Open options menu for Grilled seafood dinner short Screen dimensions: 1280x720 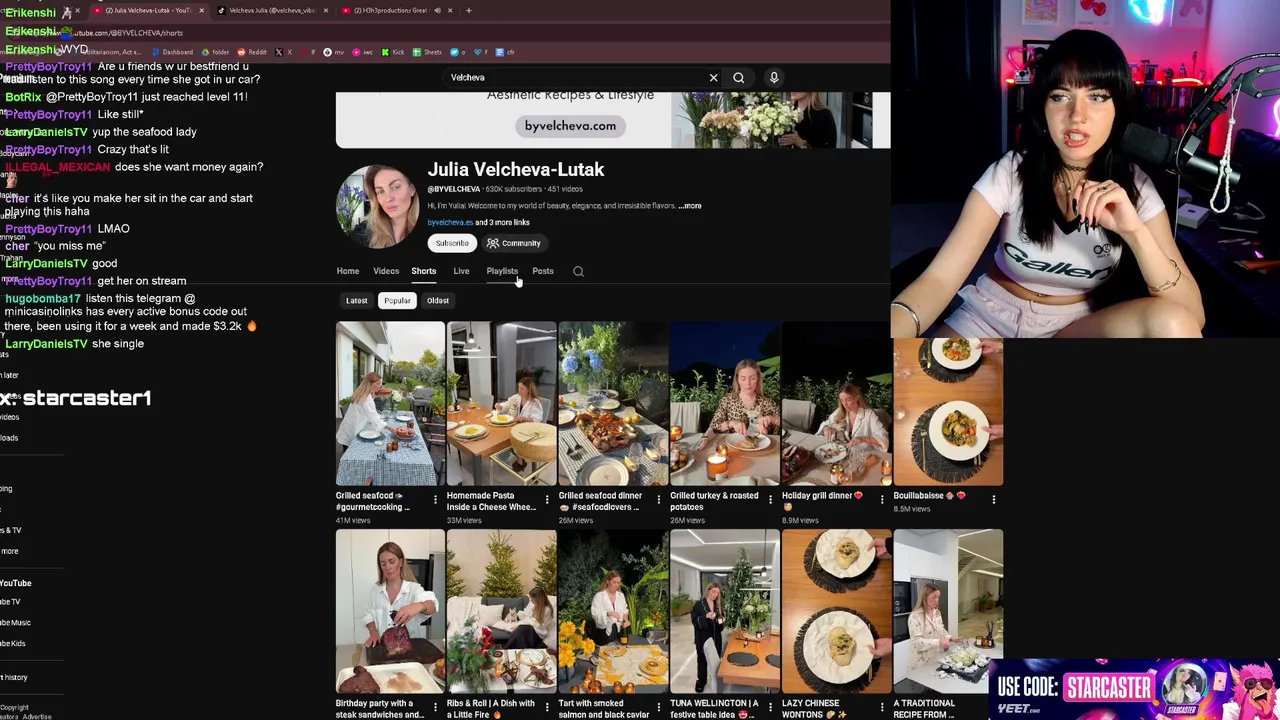[x=658, y=500]
